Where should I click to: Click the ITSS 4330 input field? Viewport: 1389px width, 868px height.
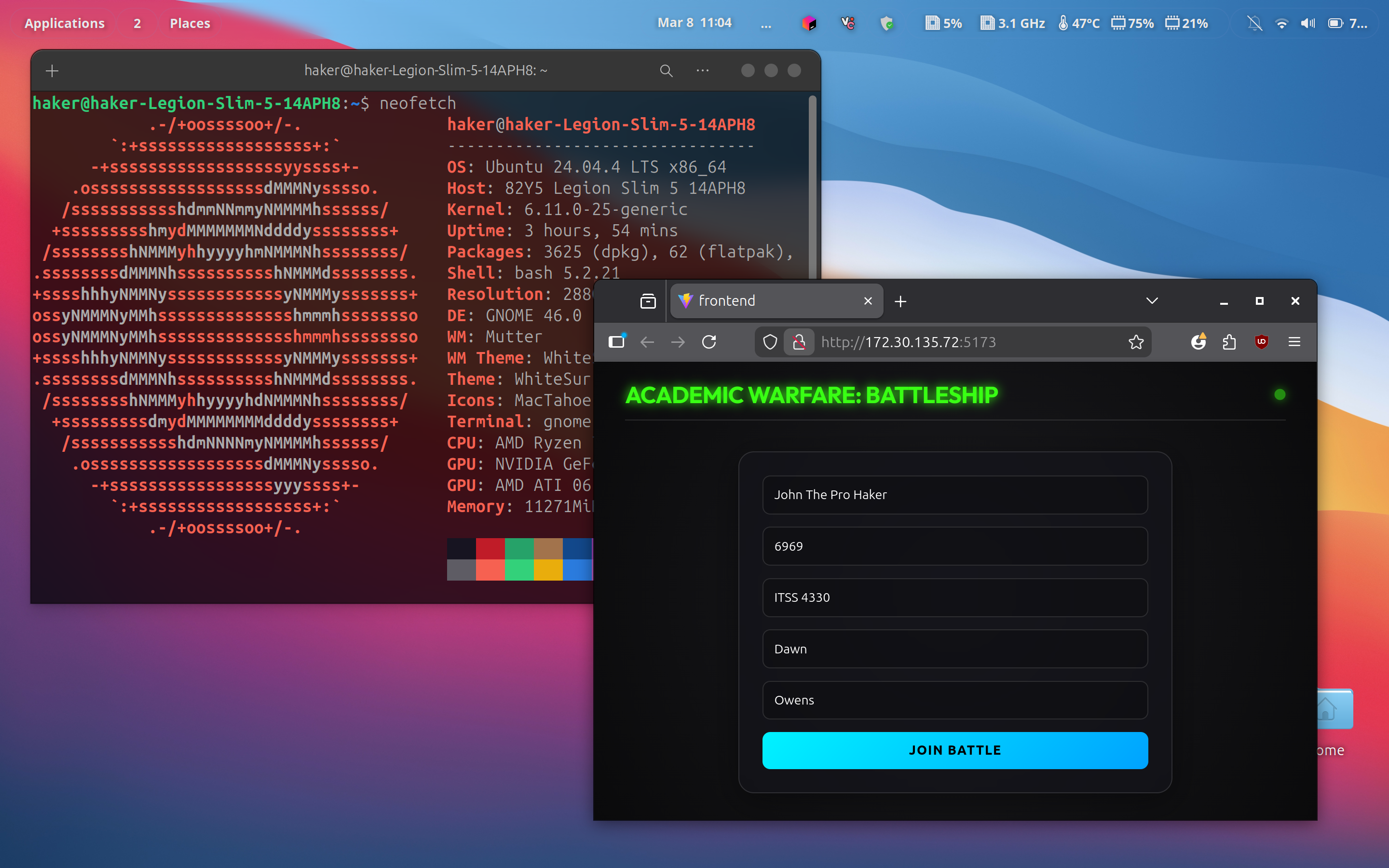click(x=954, y=597)
